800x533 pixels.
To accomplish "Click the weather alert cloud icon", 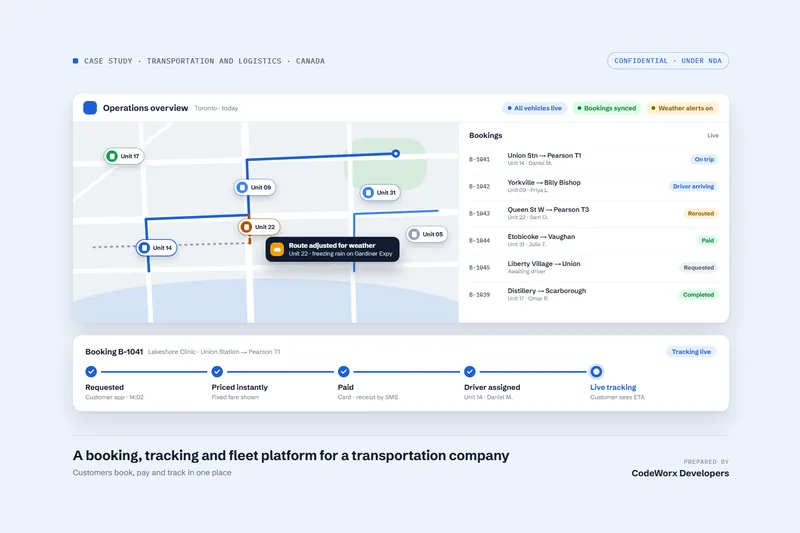I will pos(277,249).
